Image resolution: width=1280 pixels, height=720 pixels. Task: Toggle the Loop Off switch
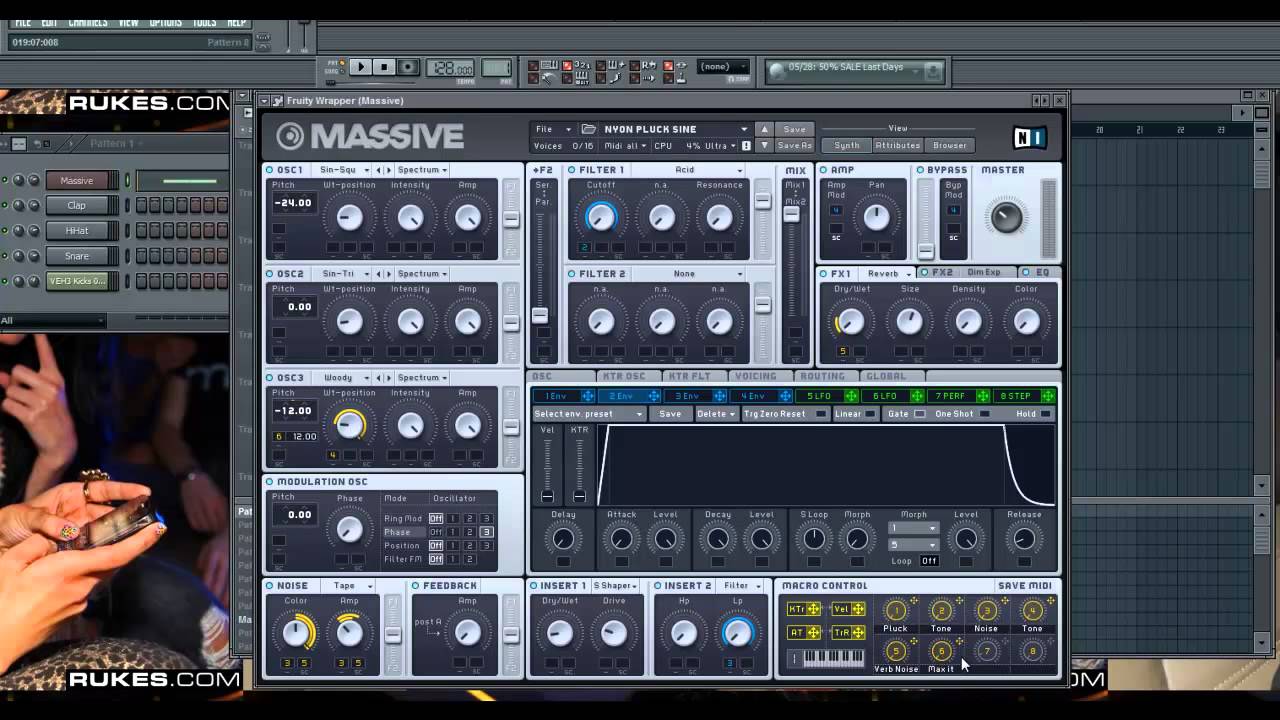coord(929,561)
